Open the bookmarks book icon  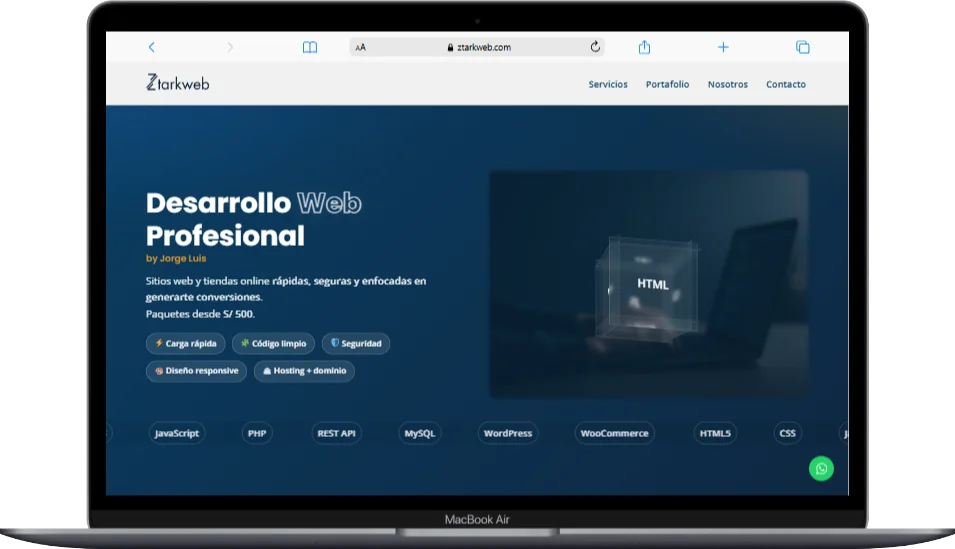point(310,47)
